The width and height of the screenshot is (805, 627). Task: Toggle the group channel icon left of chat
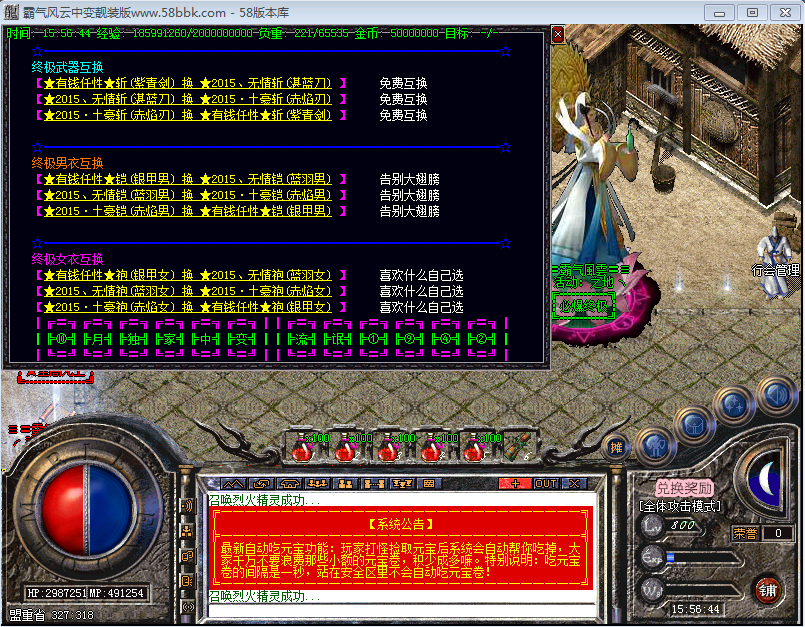(187, 531)
